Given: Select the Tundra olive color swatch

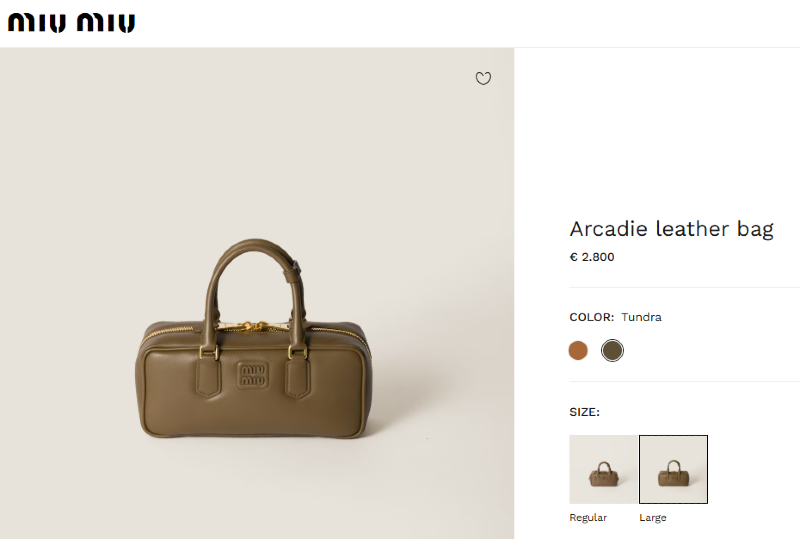Looking at the screenshot, I should [612, 351].
